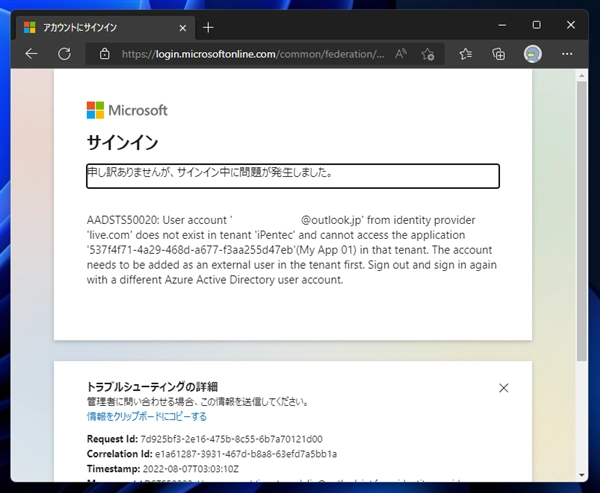Image resolution: width=600 pixels, height=493 pixels.
Task: Open a new browser tab
Action: [208, 28]
